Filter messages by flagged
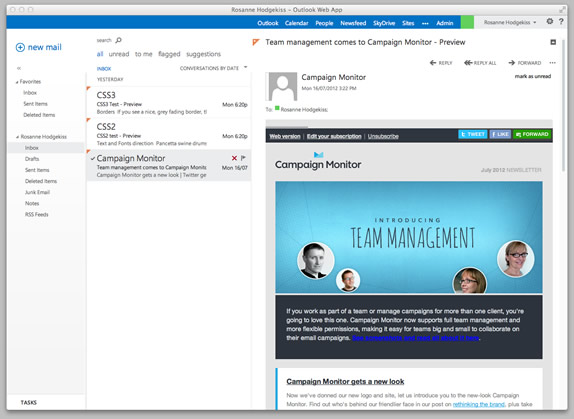 coord(169,54)
